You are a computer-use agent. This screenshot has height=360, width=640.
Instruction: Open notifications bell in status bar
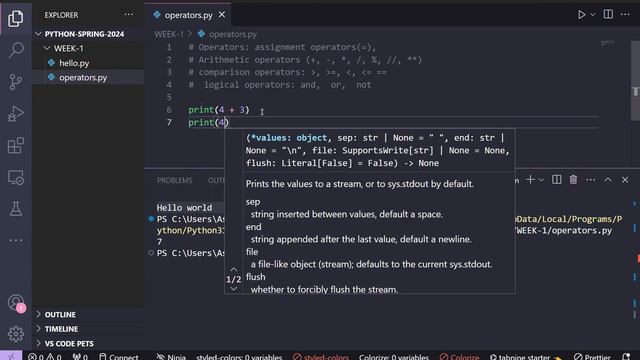(x=627, y=356)
